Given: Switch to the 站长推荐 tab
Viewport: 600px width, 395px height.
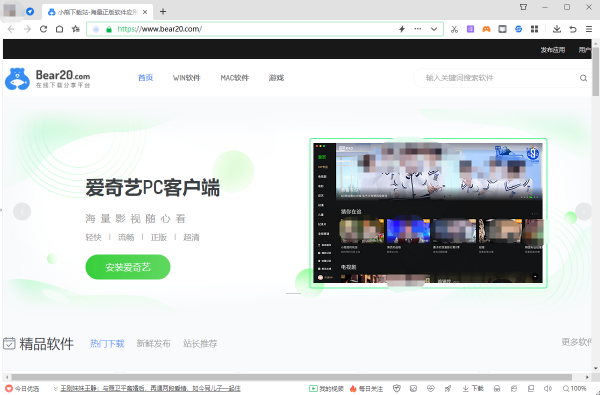Looking at the screenshot, I should [x=200, y=343].
